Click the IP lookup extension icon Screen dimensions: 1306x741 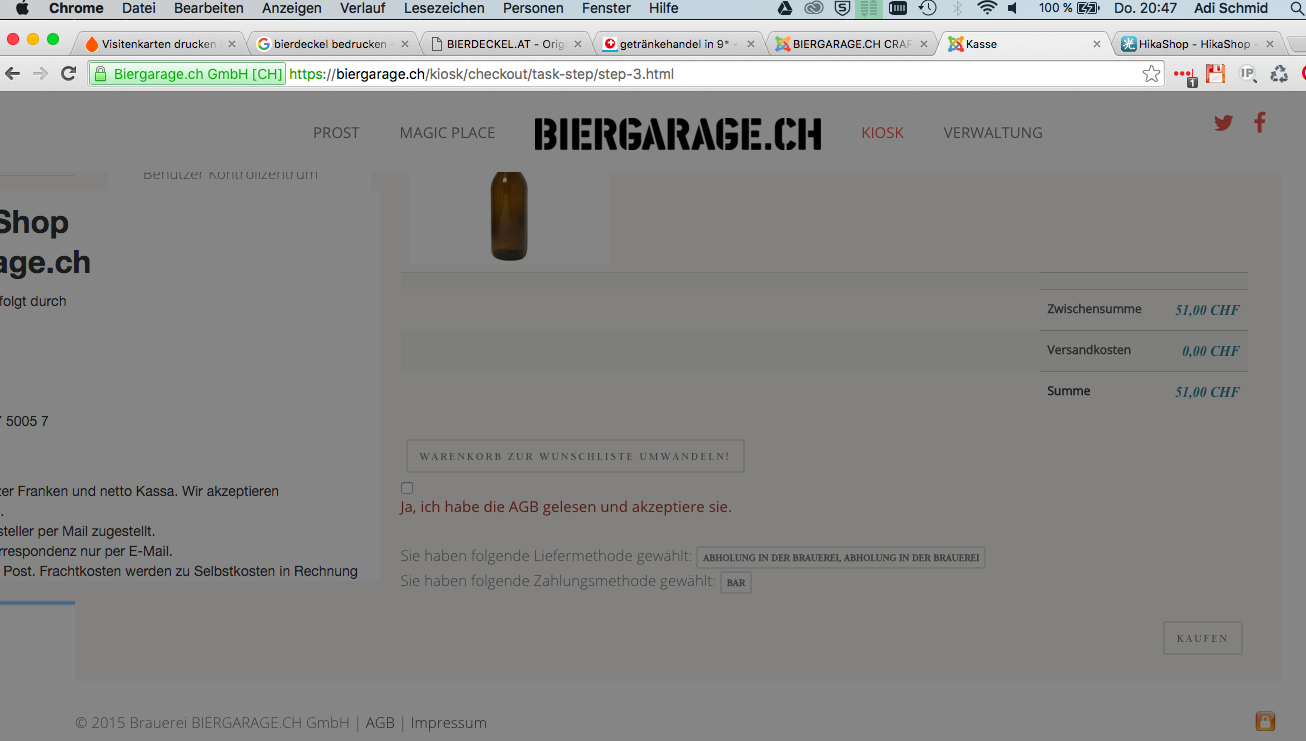pos(1247,74)
